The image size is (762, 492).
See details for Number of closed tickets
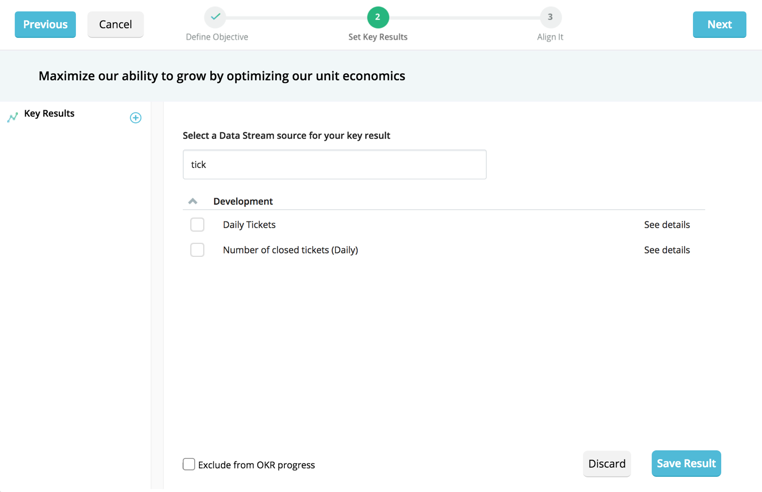[x=667, y=250]
